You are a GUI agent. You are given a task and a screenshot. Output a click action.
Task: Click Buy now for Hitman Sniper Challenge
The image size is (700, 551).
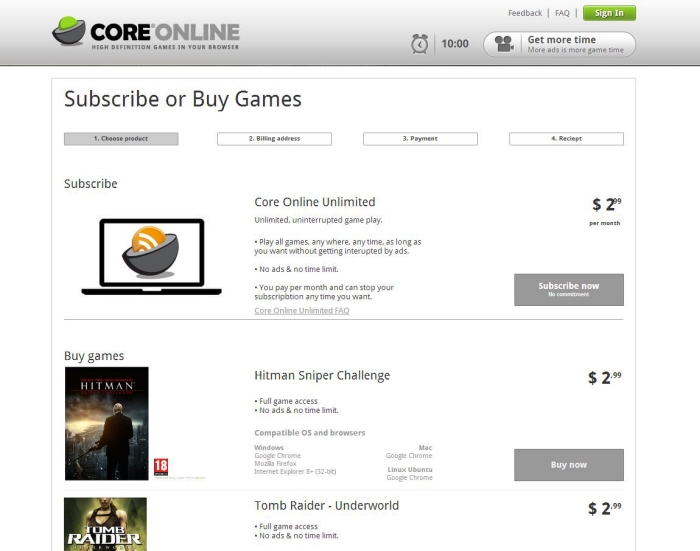point(569,465)
